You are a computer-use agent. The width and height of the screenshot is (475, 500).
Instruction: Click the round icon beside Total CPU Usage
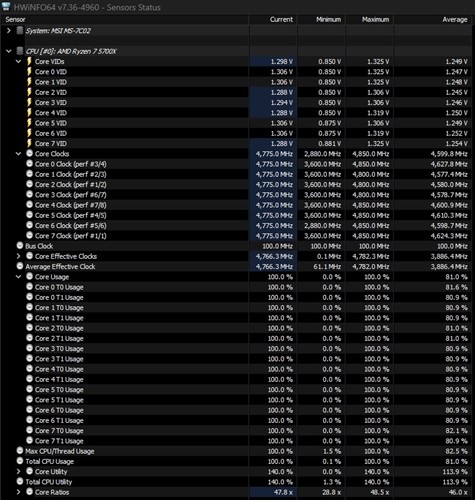tap(20, 461)
